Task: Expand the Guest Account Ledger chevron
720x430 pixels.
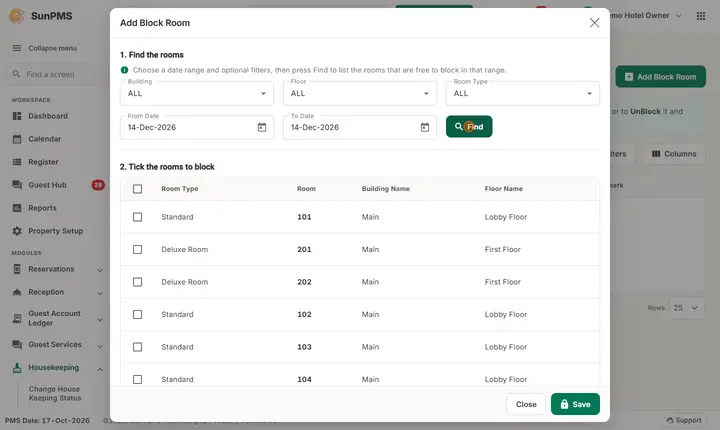Action: coord(100,319)
